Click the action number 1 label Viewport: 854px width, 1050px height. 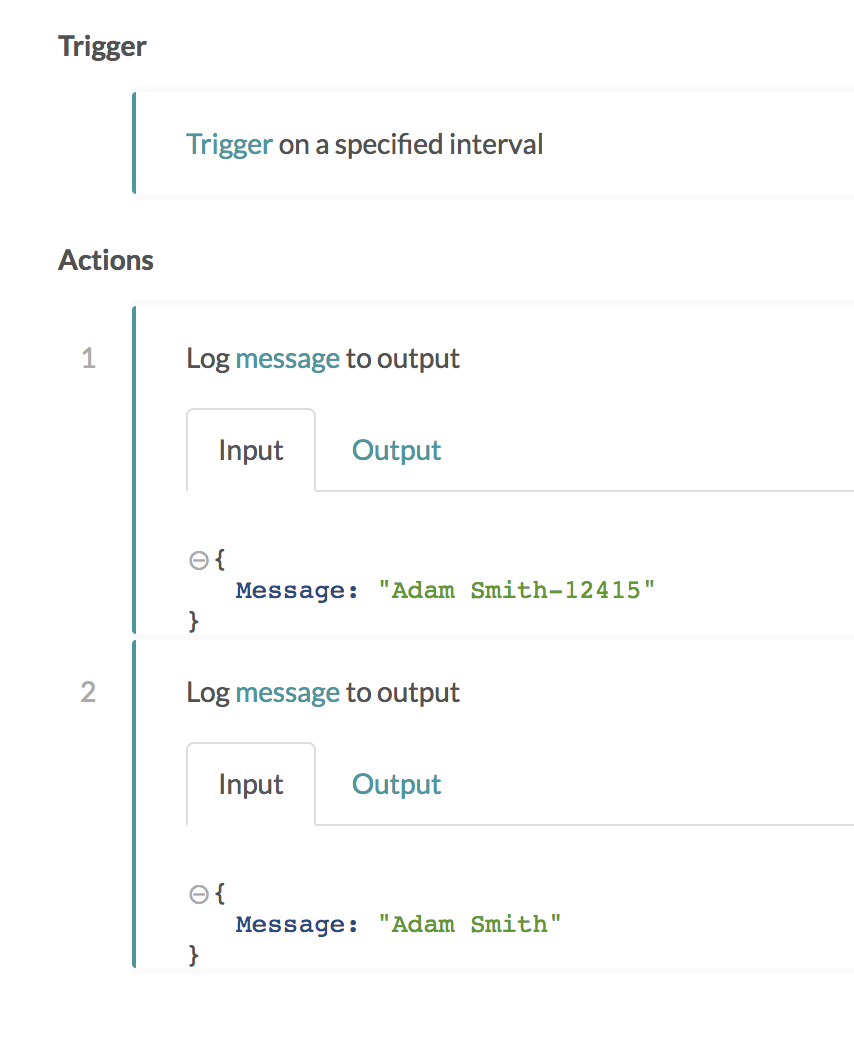(x=88, y=358)
